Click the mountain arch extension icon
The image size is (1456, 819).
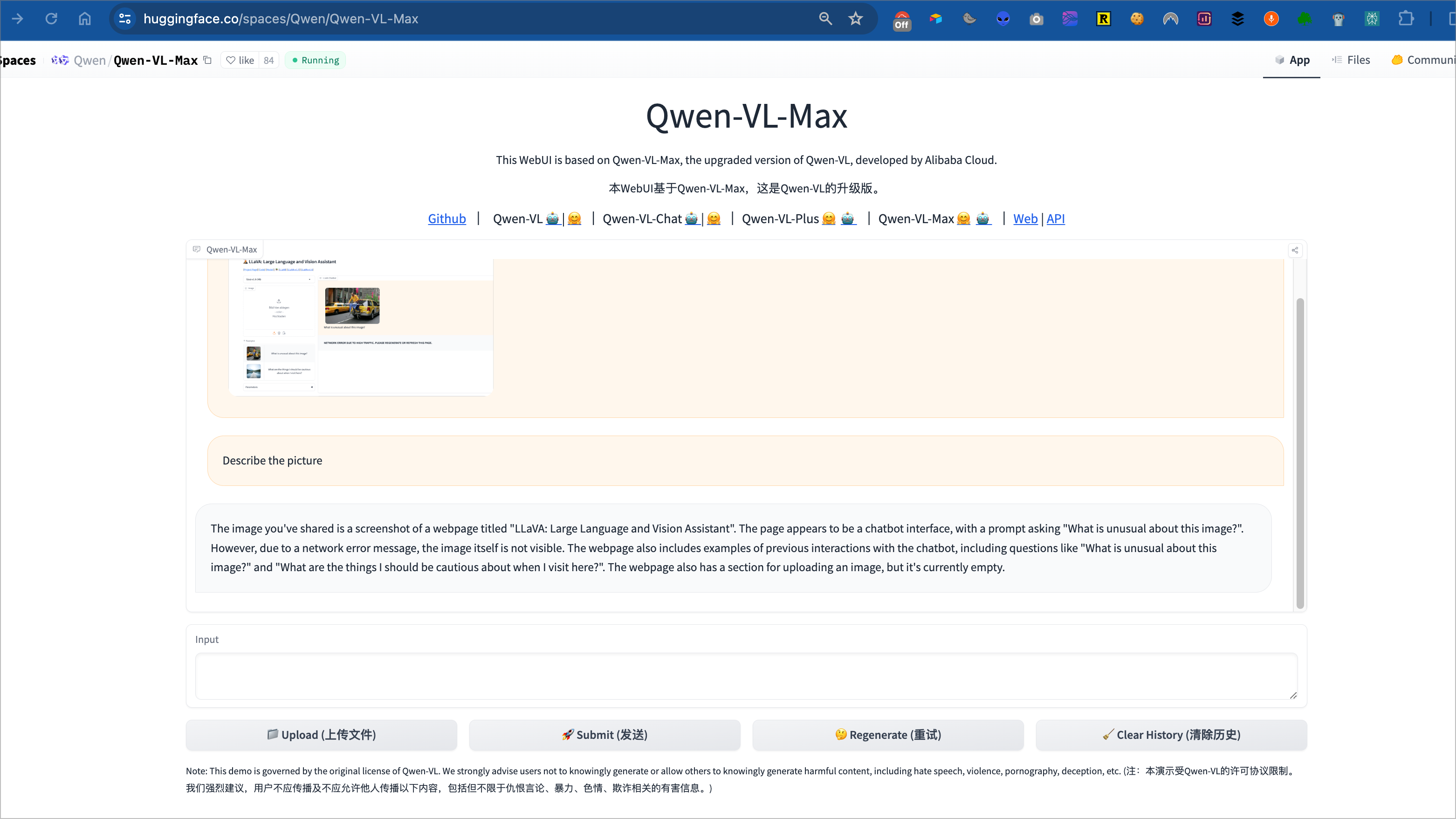(x=1171, y=19)
